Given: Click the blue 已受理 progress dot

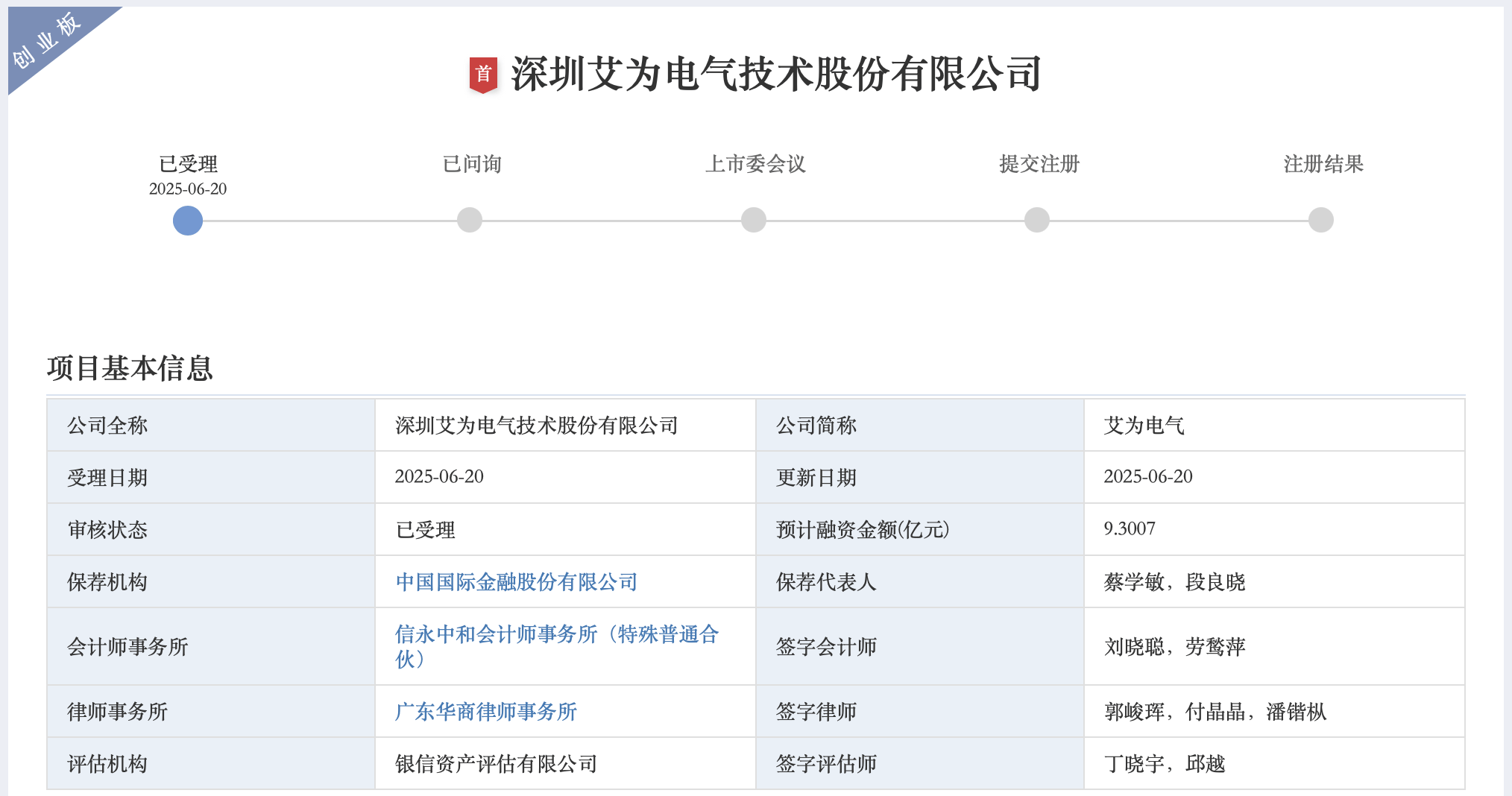Looking at the screenshot, I should (x=188, y=221).
